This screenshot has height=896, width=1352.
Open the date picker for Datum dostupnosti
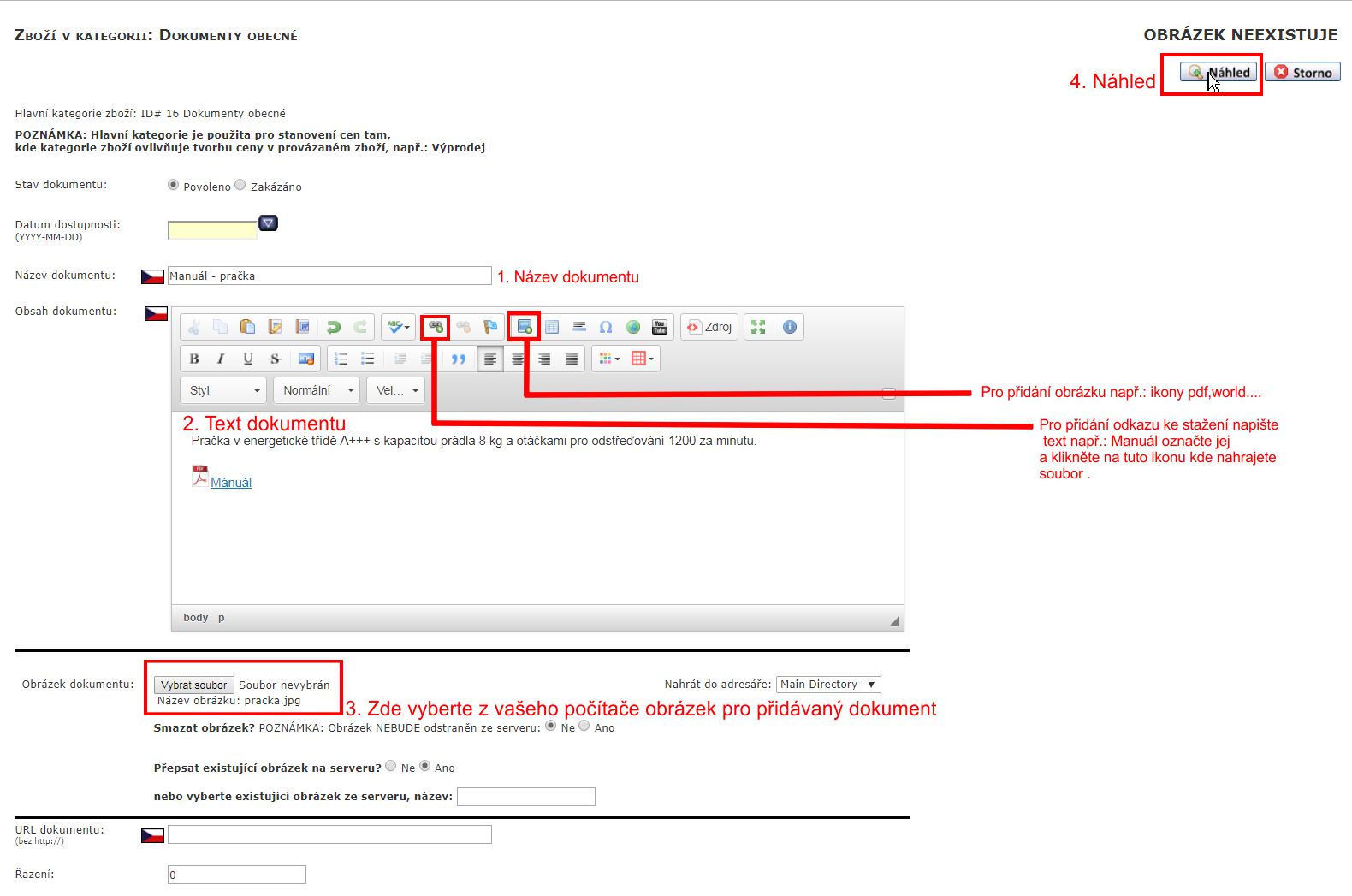coord(269,223)
